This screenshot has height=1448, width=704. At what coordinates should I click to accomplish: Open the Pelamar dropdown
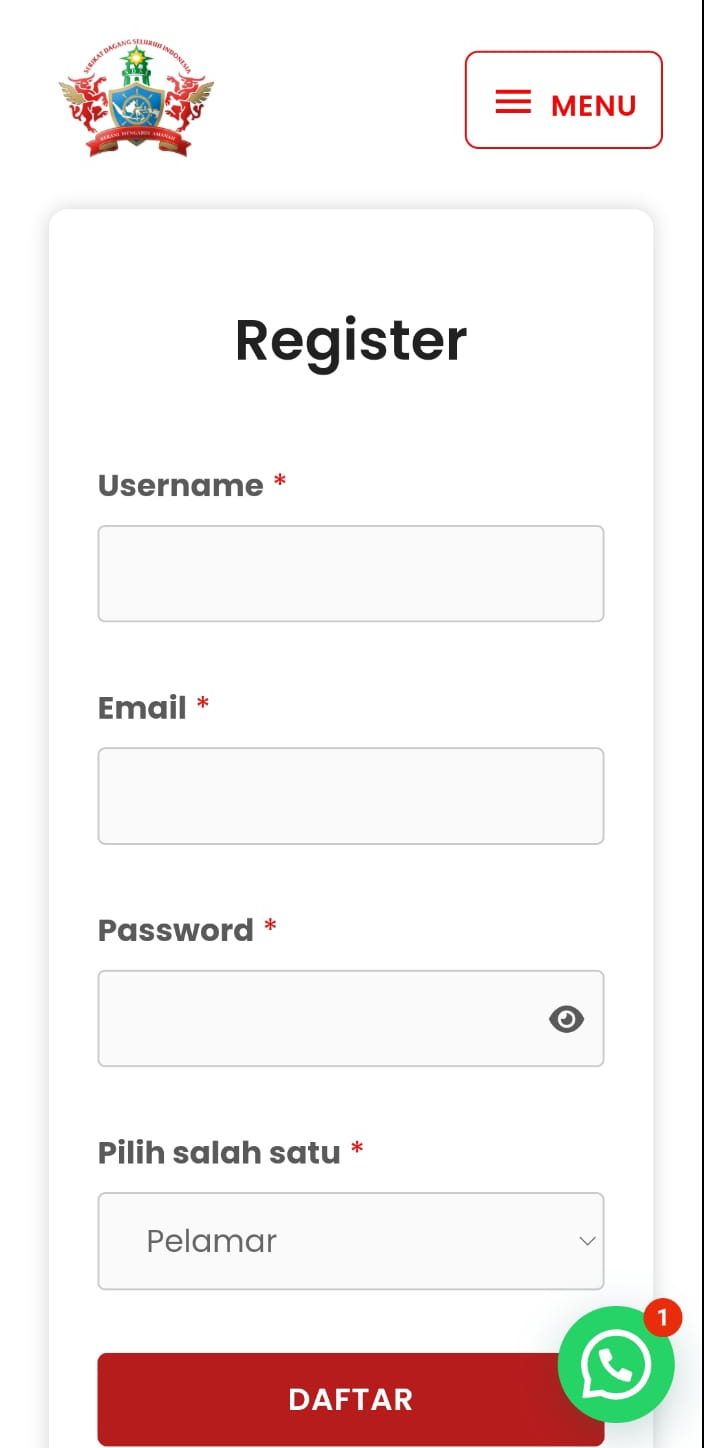click(x=351, y=1241)
